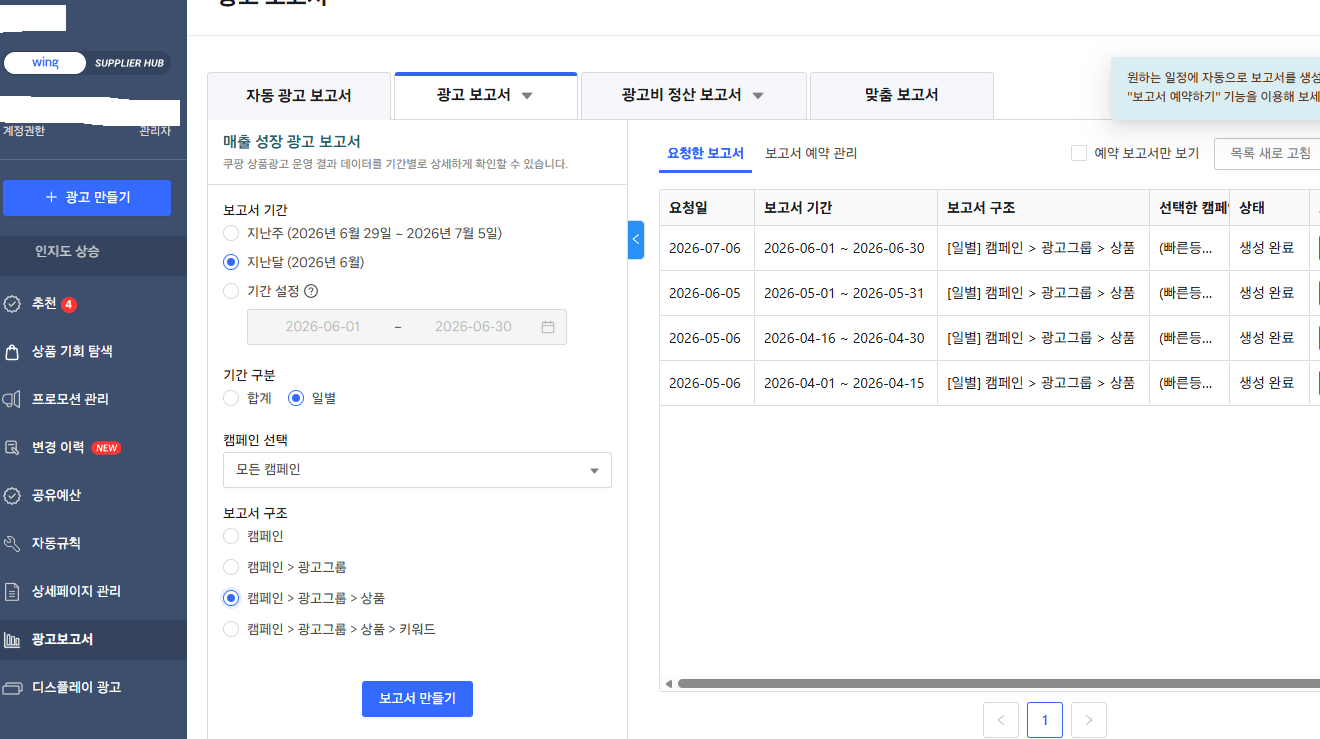Image resolution: width=1320 pixels, height=739 pixels.
Task: Click the 자동규칙 wrench icon
Action: pos(11,544)
